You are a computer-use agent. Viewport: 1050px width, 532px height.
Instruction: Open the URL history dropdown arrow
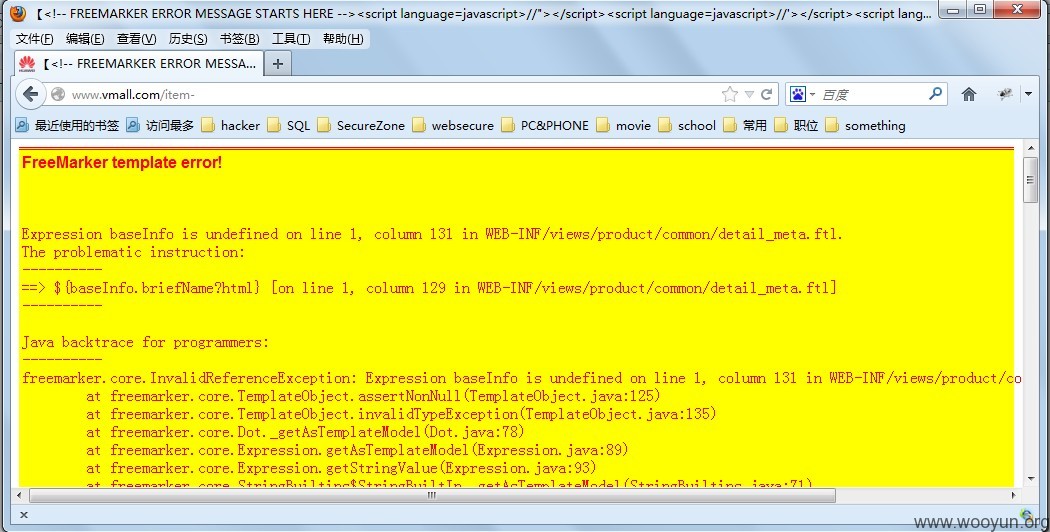749,94
